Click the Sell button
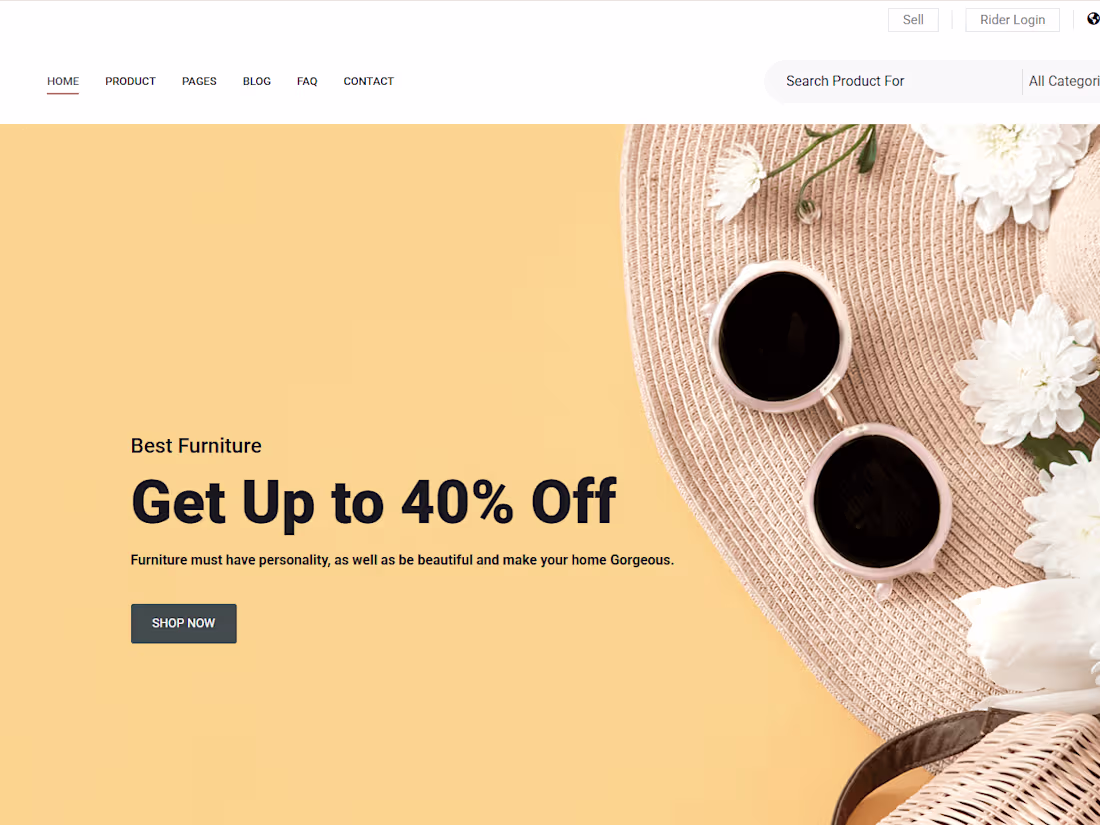The image size is (1100, 825). pyautogui.click(x=913, y=20)
